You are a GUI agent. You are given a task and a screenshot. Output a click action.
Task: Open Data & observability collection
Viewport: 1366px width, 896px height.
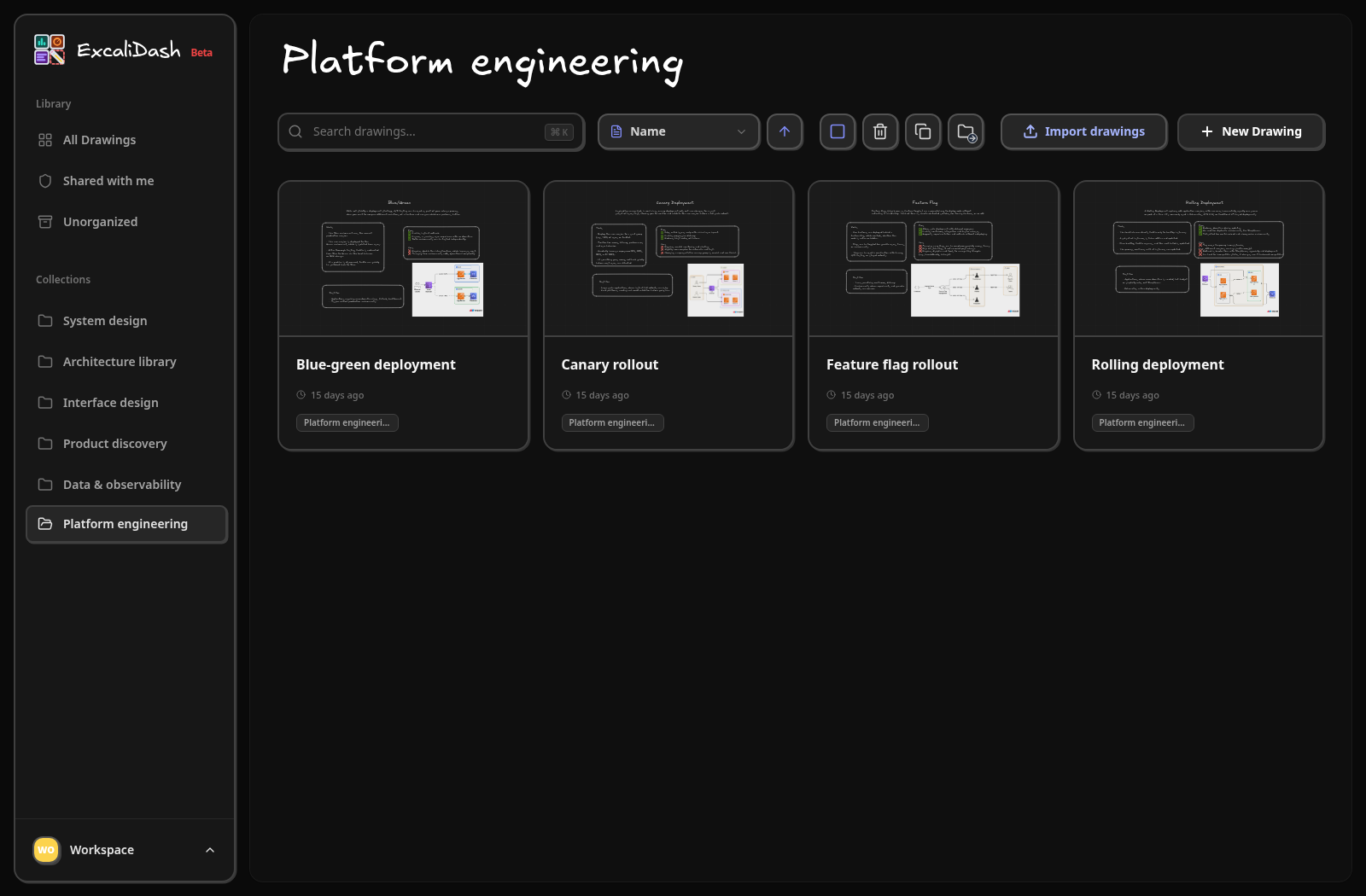click(126, 485)
